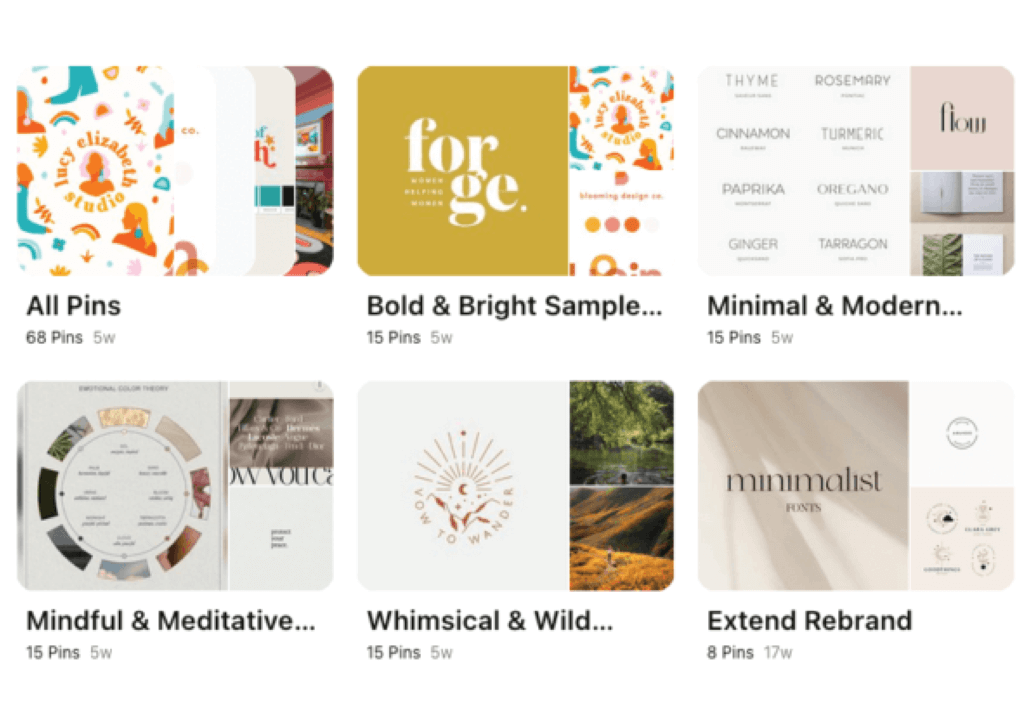
Task: Open the Whimsical & Wild board title
Action: [490, 621]
